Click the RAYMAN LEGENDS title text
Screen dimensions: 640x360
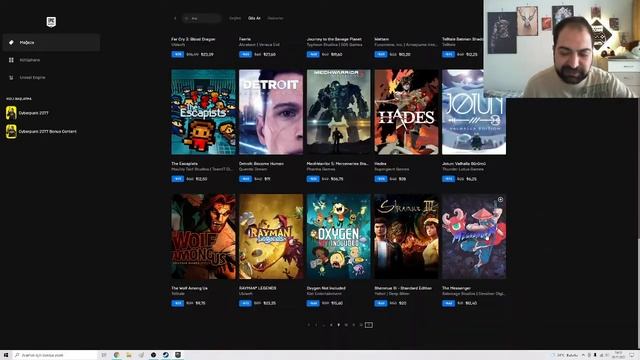[x=258, y=288]
